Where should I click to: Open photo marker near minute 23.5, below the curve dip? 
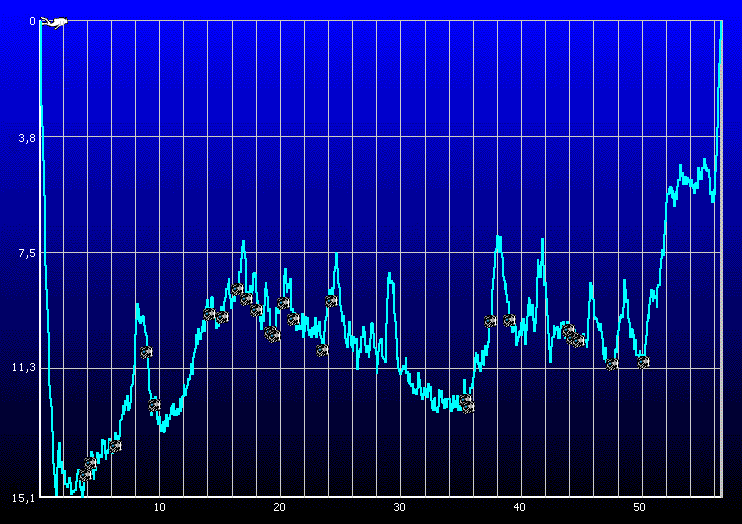(x=322, y=350)
